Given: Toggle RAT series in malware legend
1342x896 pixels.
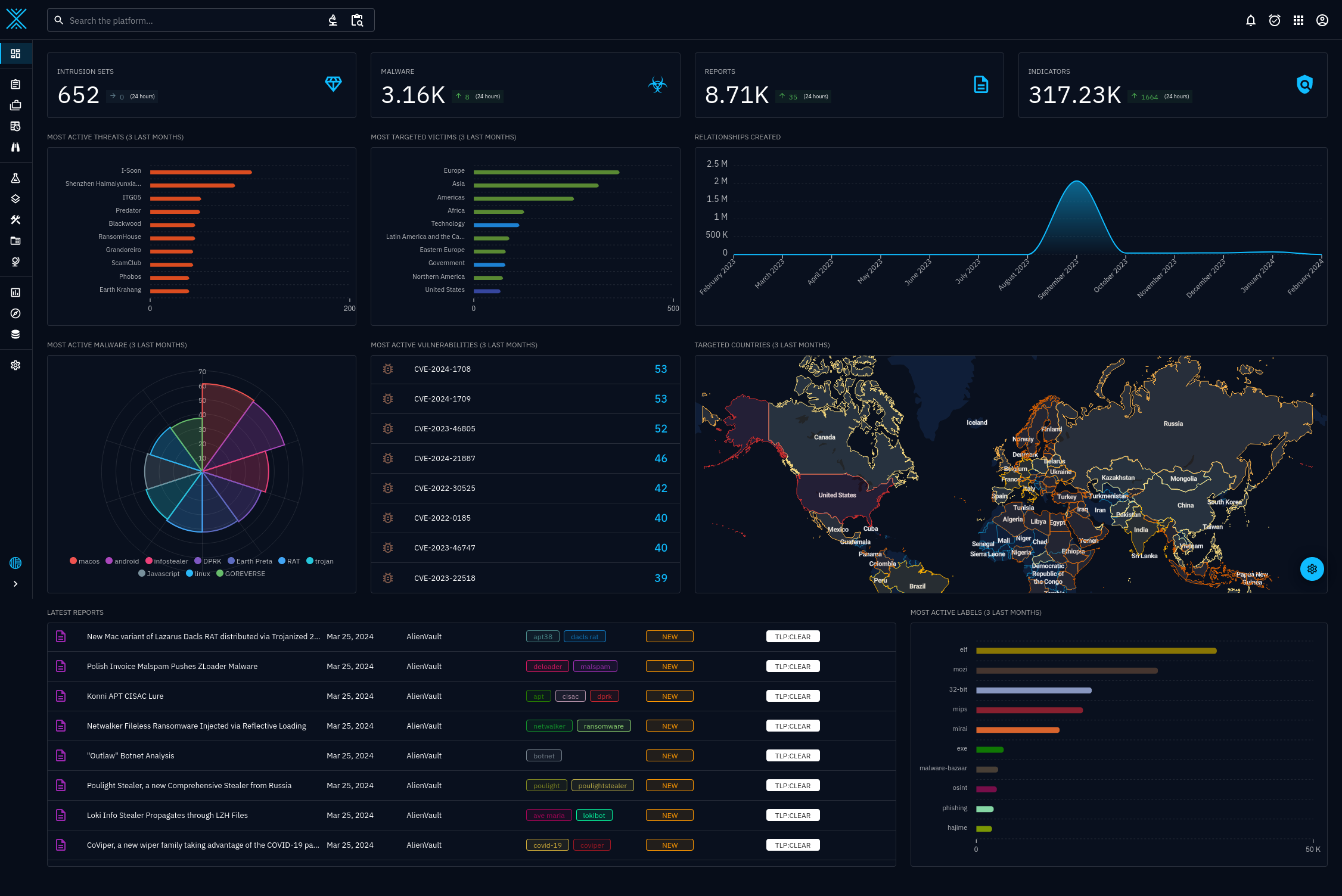Looking at the screenshot, I should coord(289,561).
